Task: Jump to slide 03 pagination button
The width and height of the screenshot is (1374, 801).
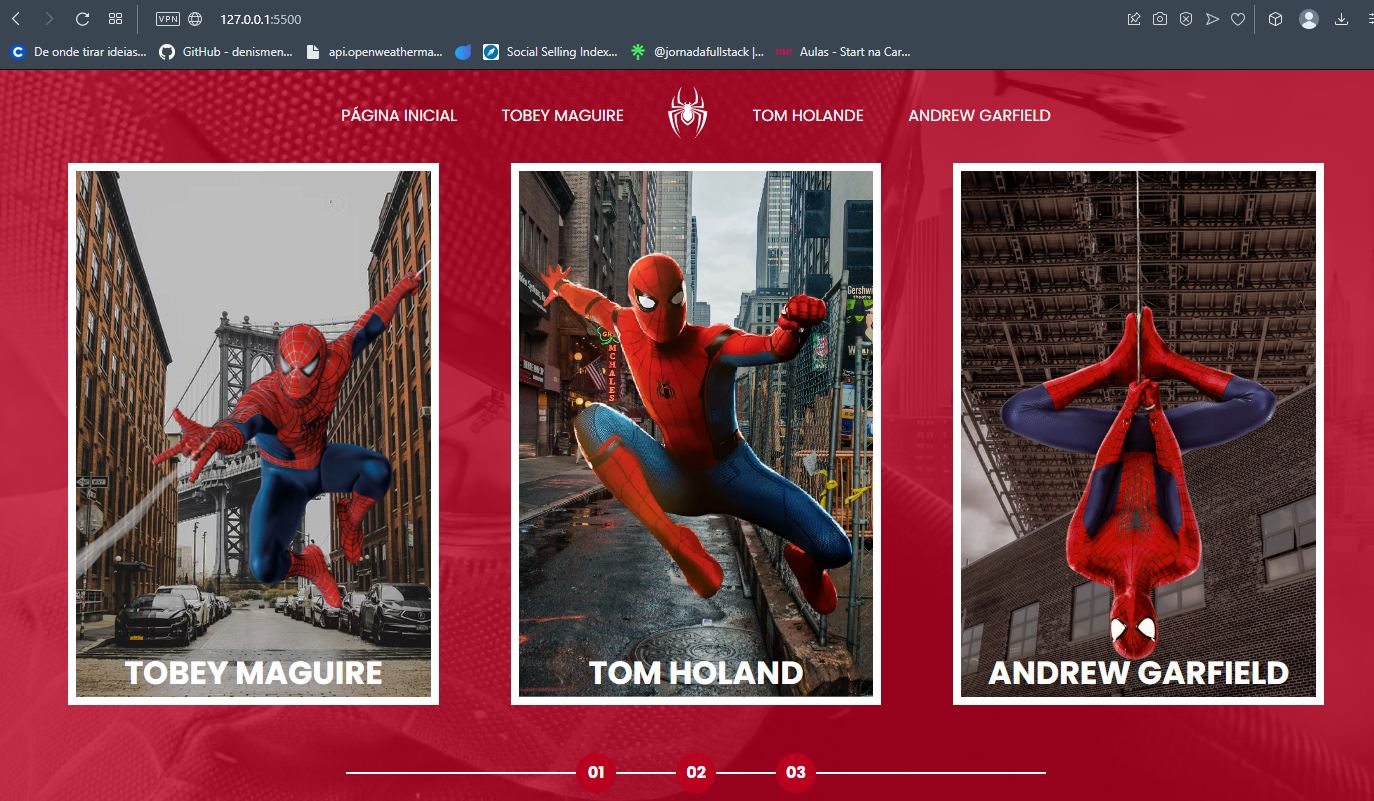Action: coord(796,772)
